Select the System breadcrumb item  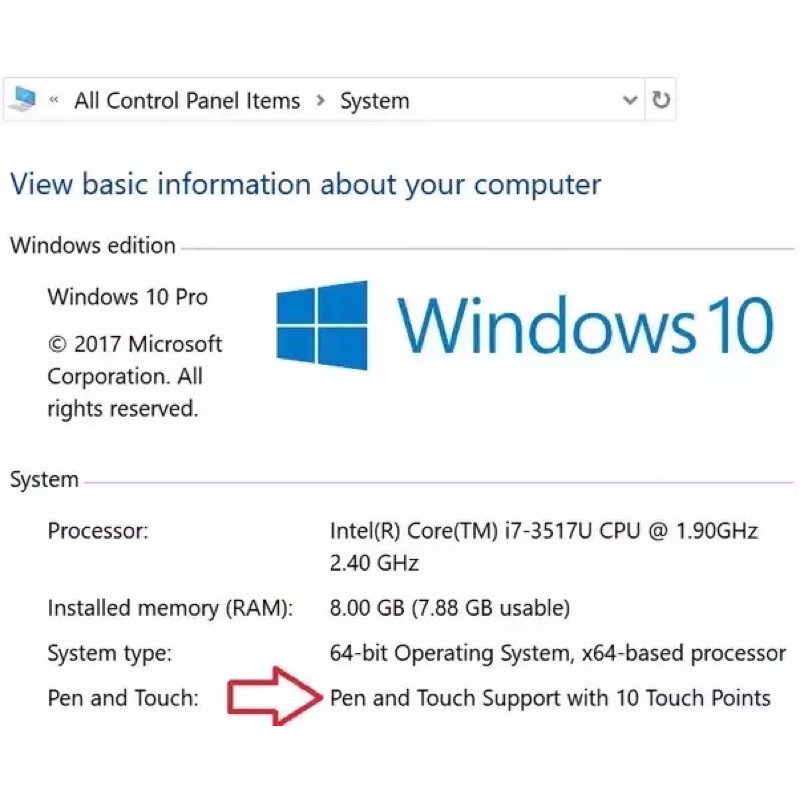(x=374, y=101)
